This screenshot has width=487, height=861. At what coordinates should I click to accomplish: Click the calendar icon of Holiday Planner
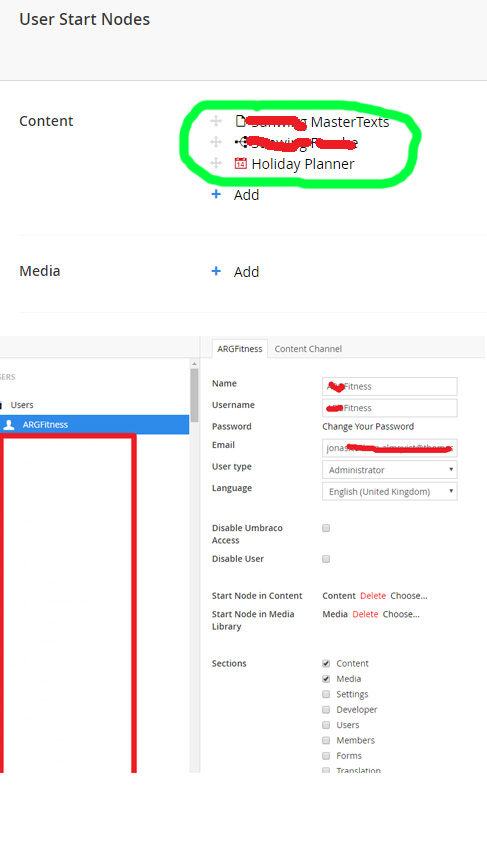(240, 163)
